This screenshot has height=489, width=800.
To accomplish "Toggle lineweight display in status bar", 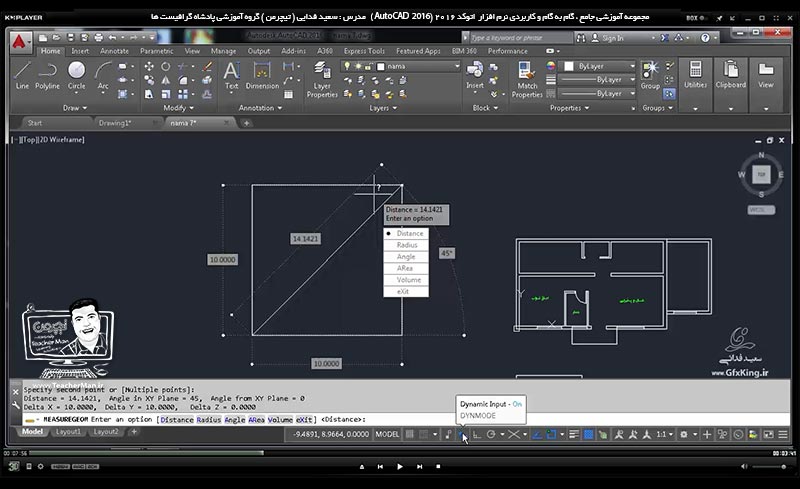I will pos(574,434).
